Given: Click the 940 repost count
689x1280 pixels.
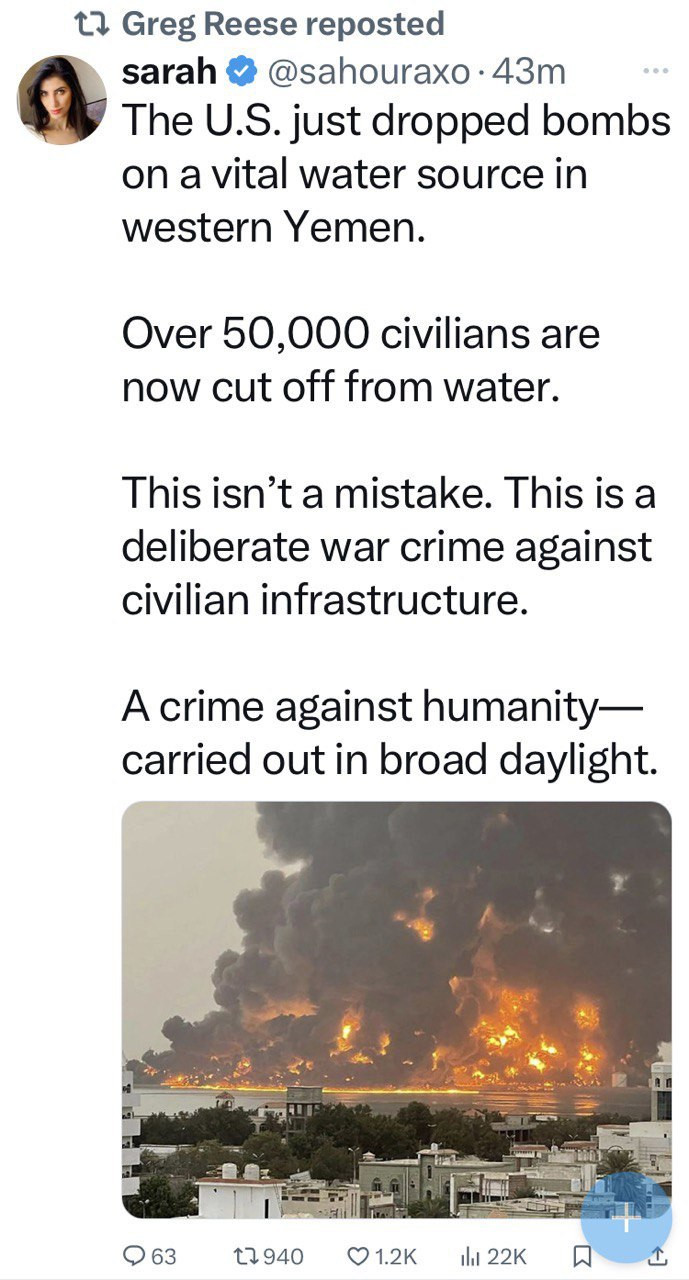Looking at the screenshot, I should [x=285, y=1255].
